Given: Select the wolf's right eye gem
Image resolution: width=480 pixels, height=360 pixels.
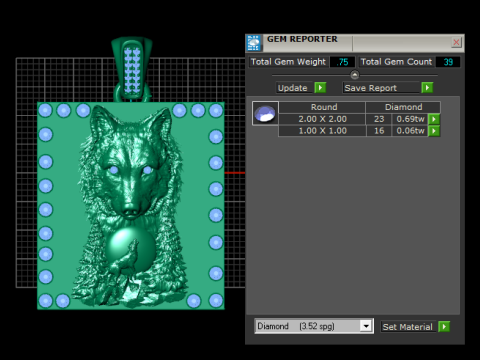Looking at the screenshot, I should click(x=147, y=170).
